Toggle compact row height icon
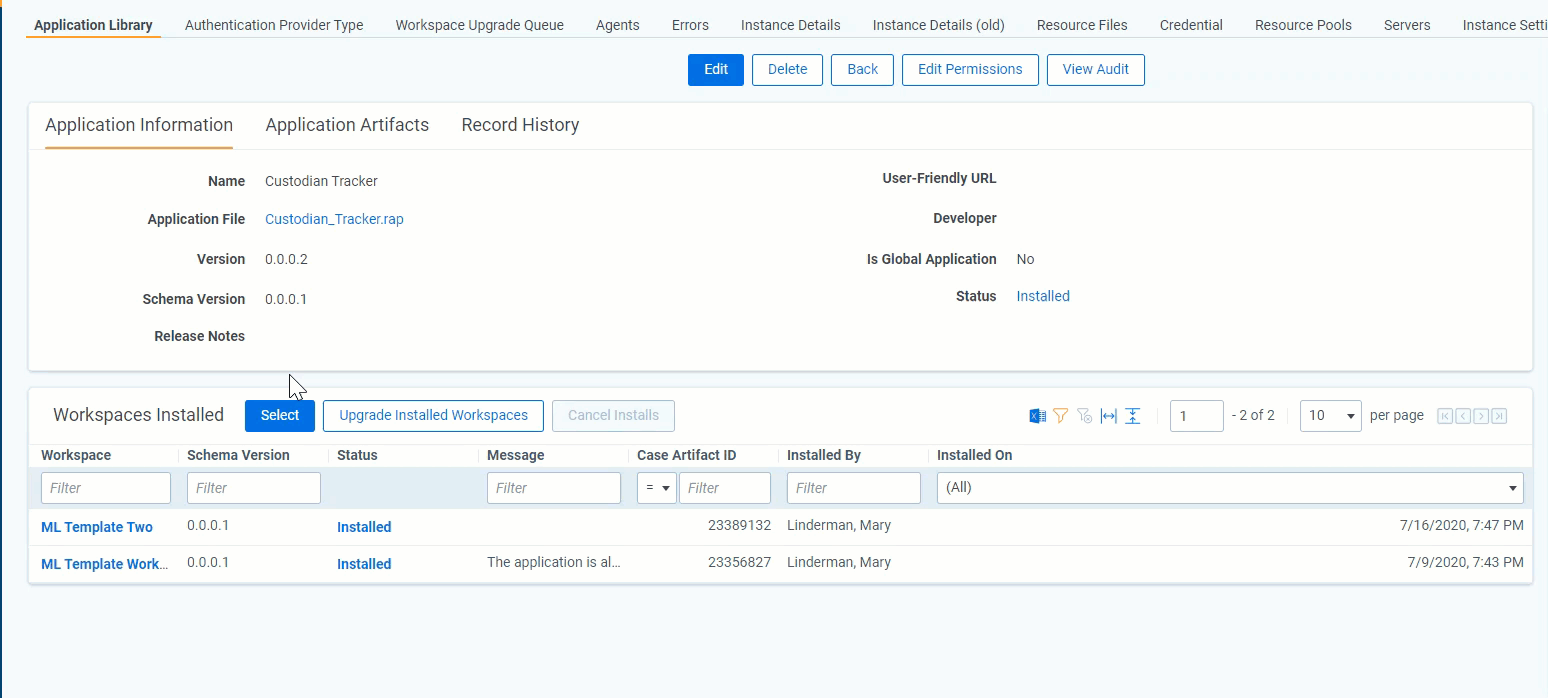The height and width of the screenshot is (698, 1548). click(1132, 416)
